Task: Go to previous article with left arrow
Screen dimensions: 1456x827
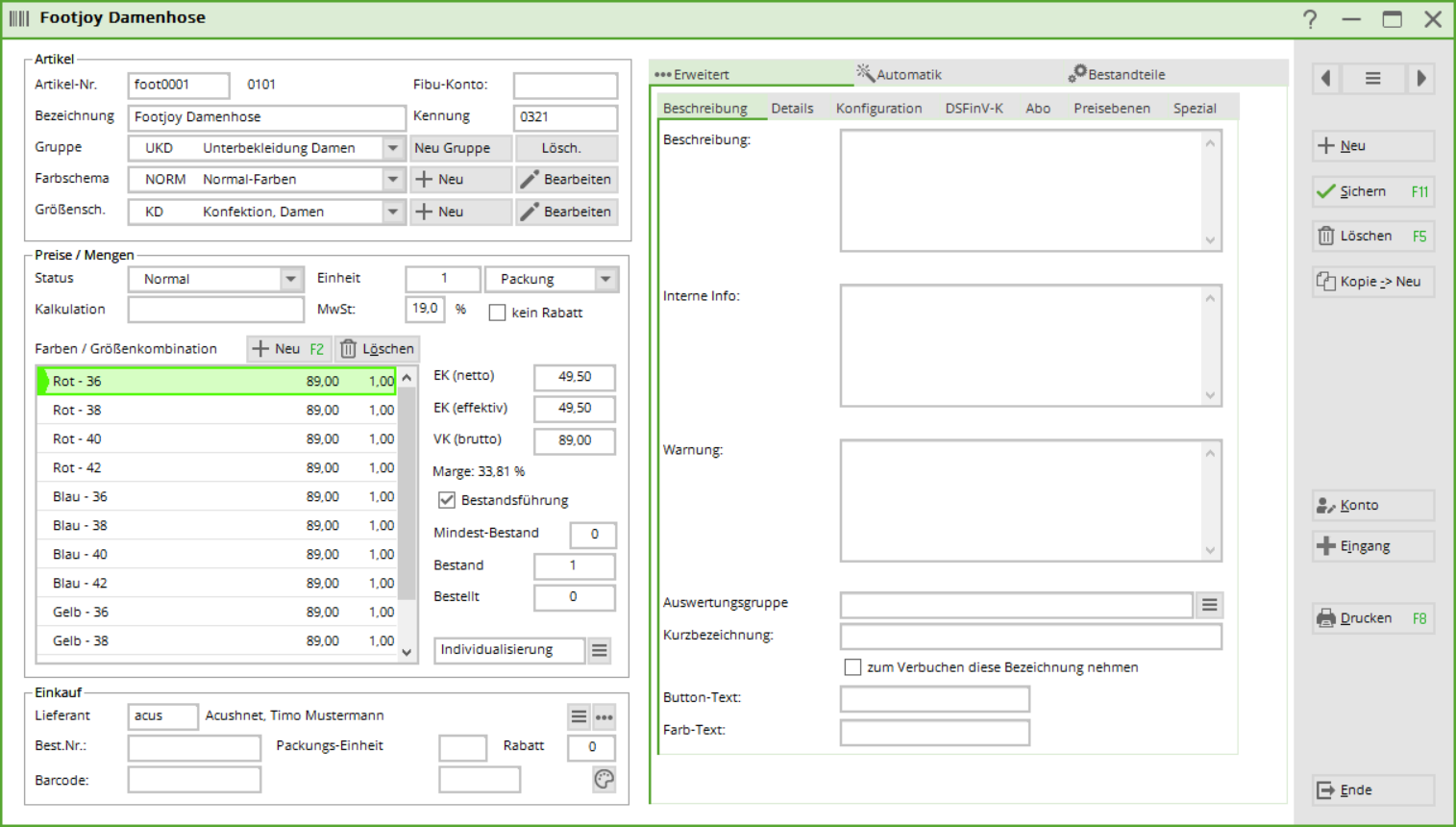Action: tap(1326, 79)
